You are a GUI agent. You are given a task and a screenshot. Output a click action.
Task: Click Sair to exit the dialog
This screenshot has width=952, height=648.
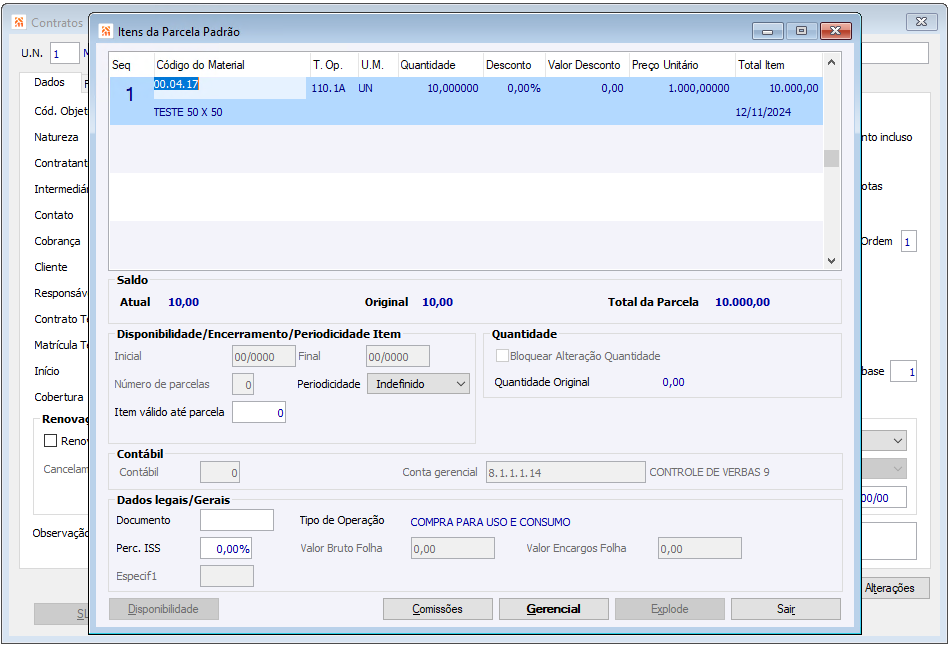(x=786, y=609)
